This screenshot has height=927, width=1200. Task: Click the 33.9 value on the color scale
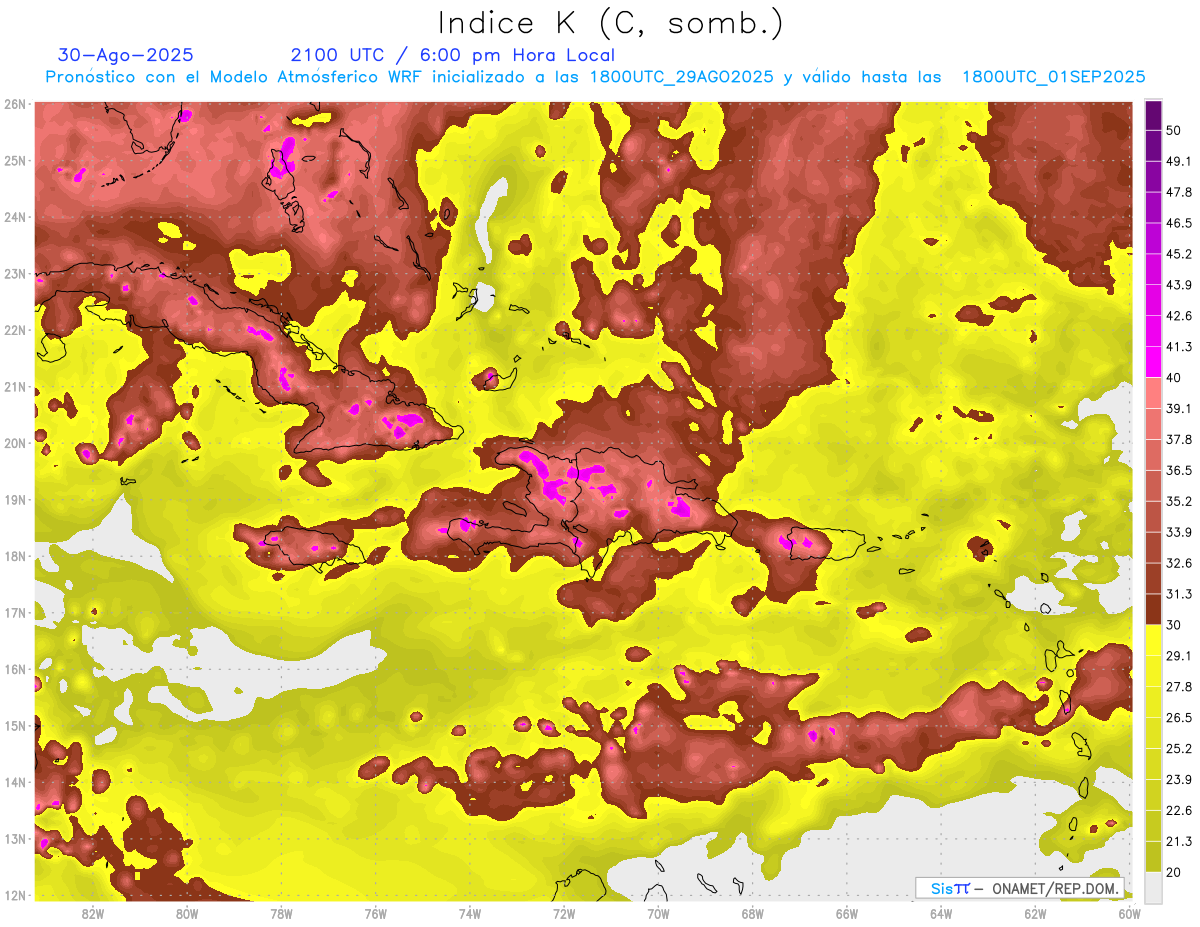1178,532
